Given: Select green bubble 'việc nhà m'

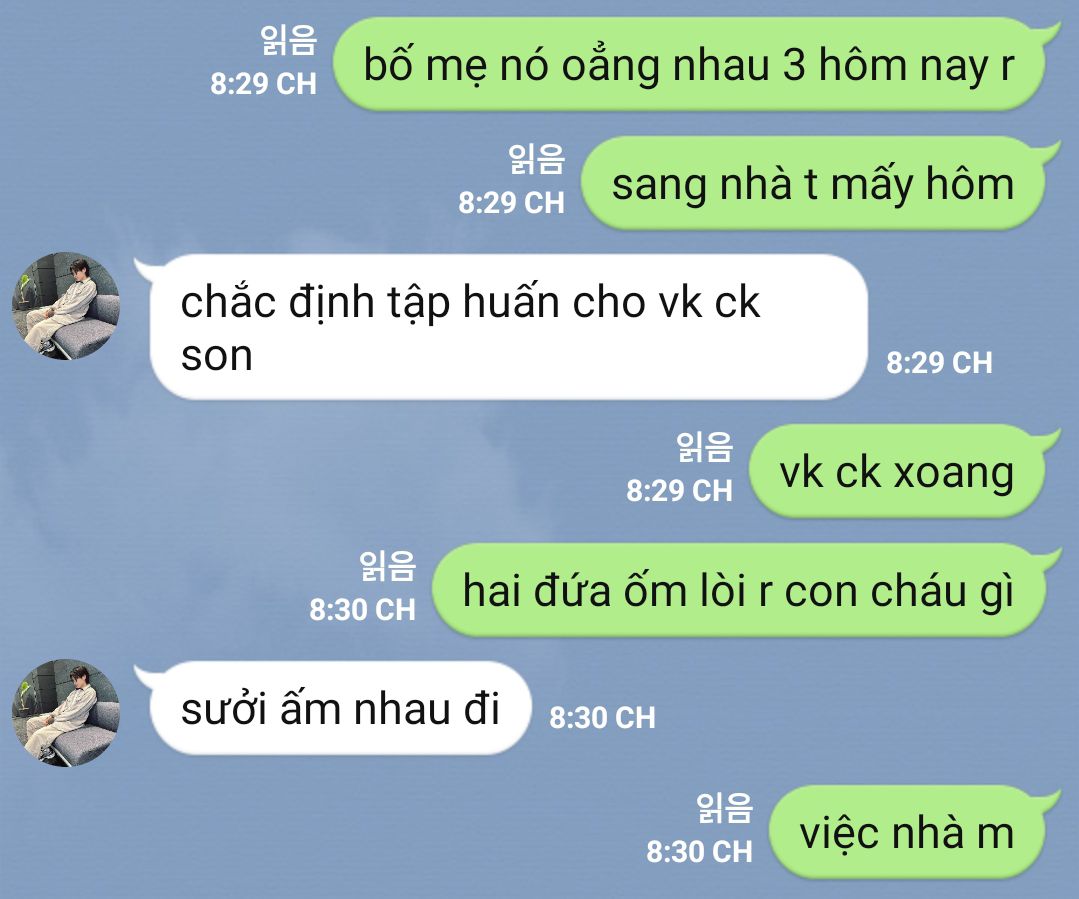Looking at the screenshot, I should pos(907,833).
